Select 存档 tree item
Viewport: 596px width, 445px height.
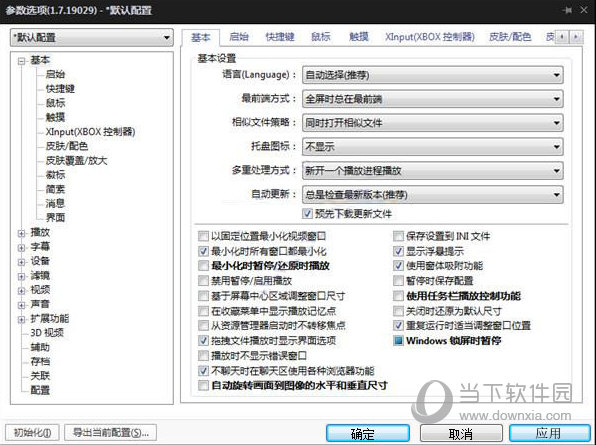click(40, 362)
